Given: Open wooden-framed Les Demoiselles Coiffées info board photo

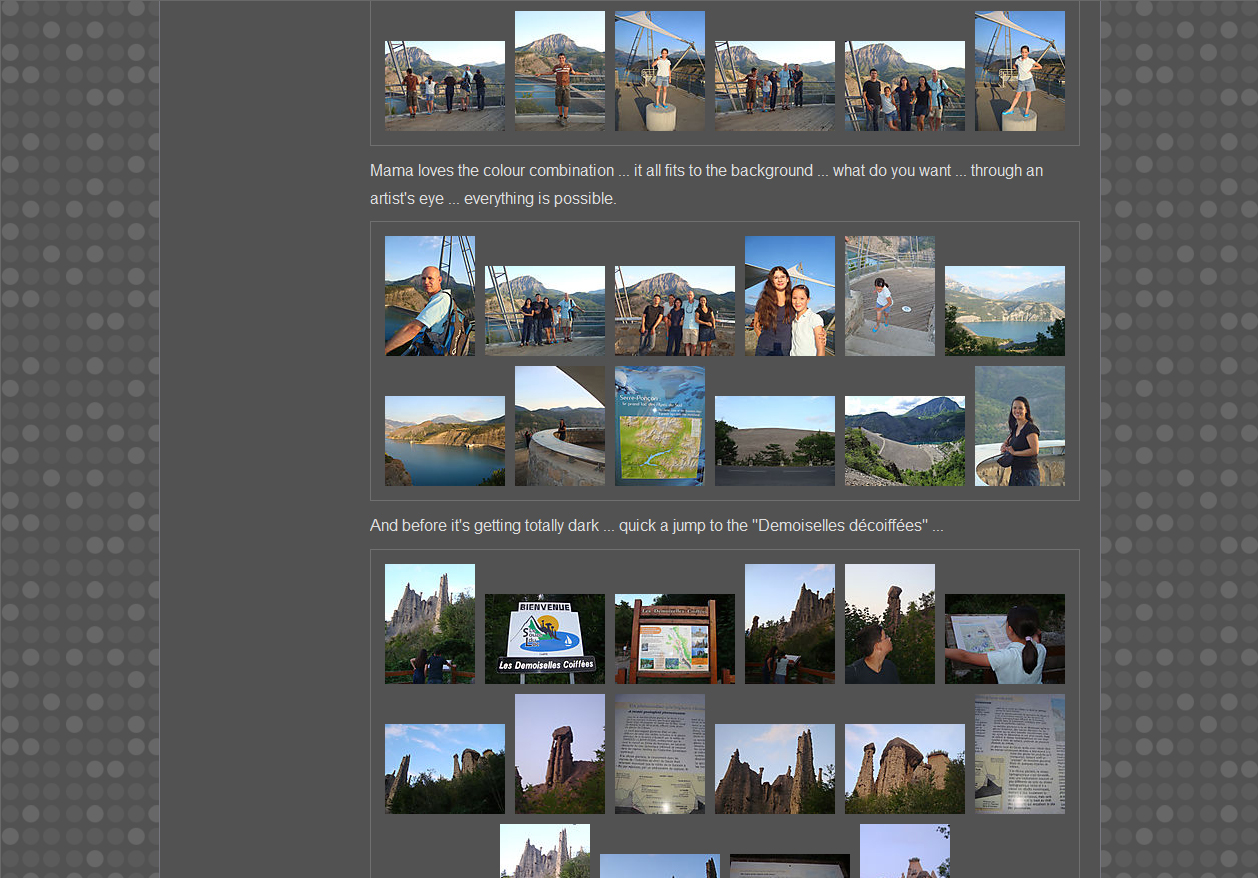Looking at the screenshot, I should [674, 639].
